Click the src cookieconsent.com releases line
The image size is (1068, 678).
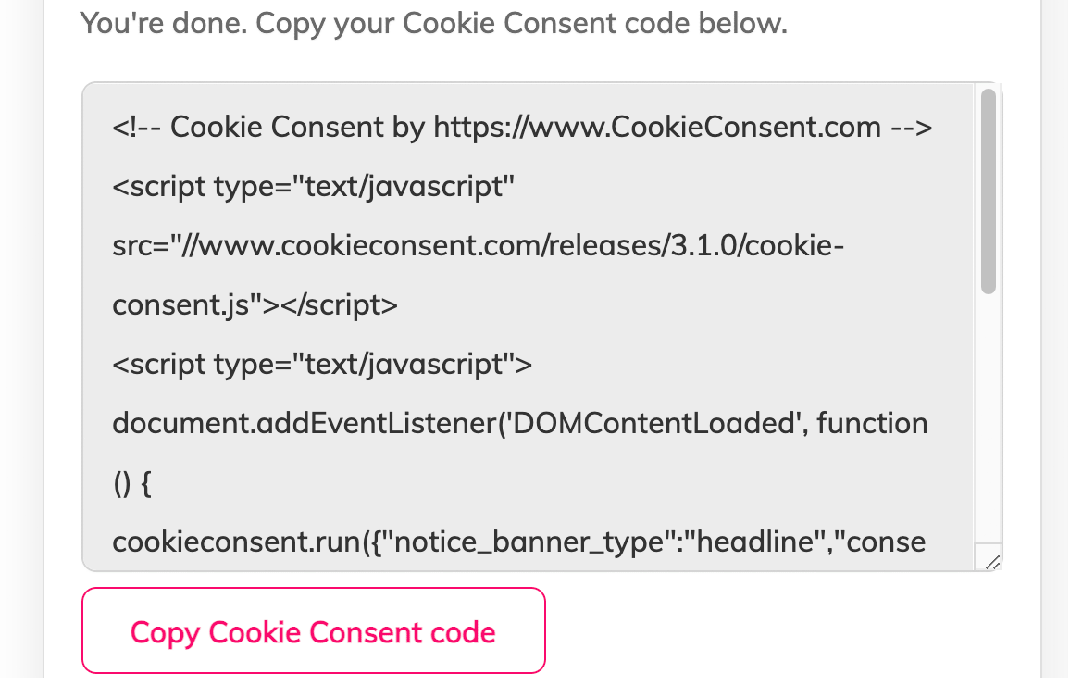pyautogui.click(x=478, y=246)
